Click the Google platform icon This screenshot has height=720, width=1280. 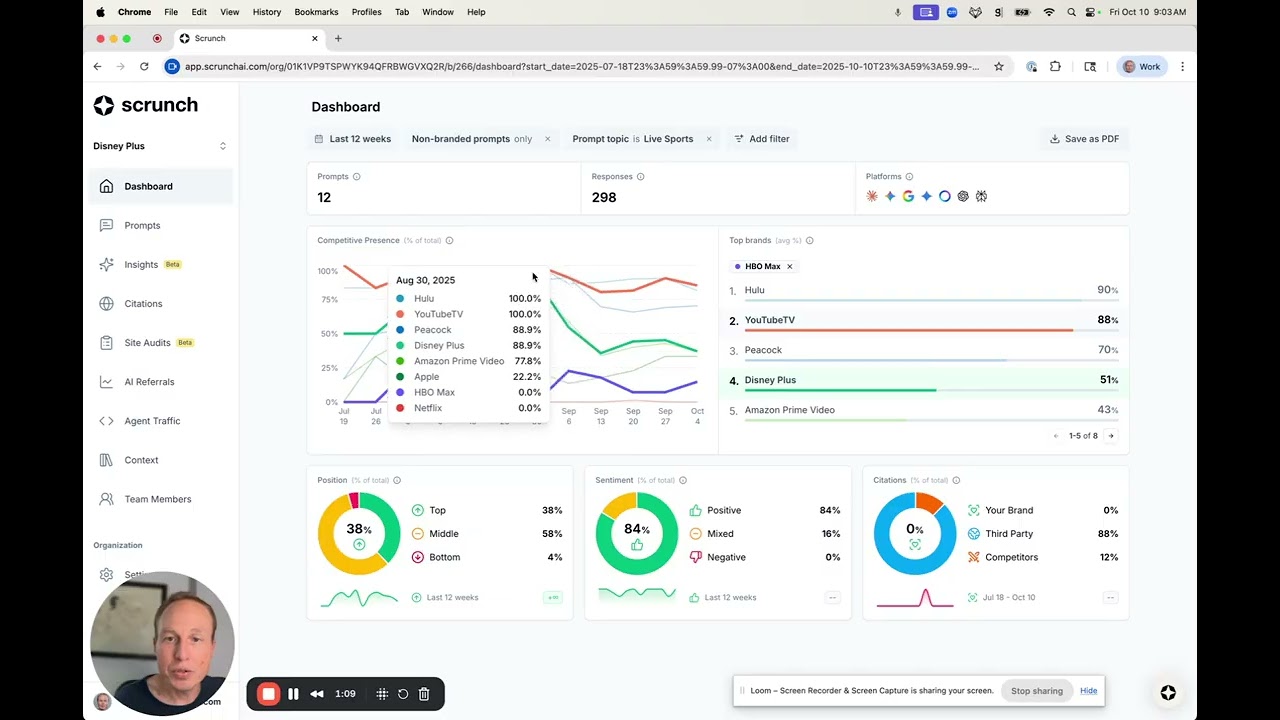[x=908, y=196]
